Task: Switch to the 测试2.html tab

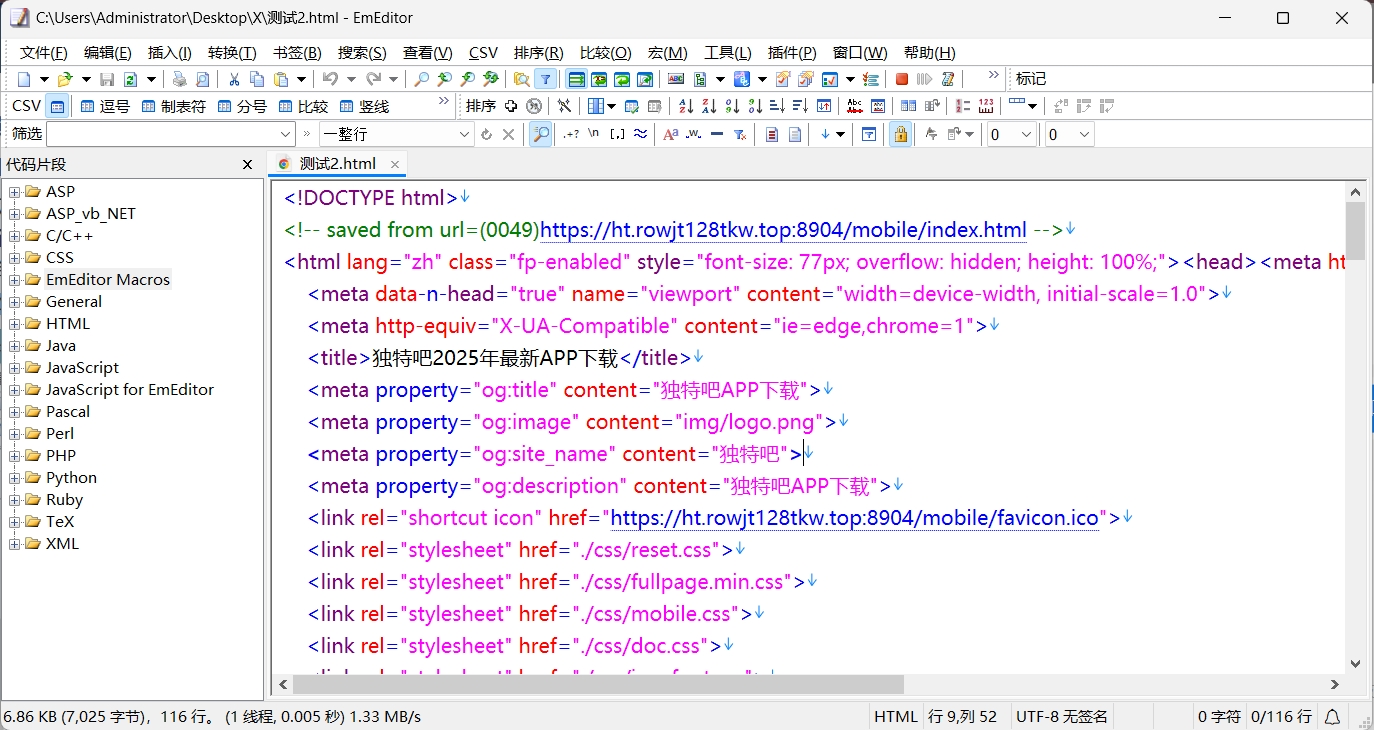Action: pos(338,164)
